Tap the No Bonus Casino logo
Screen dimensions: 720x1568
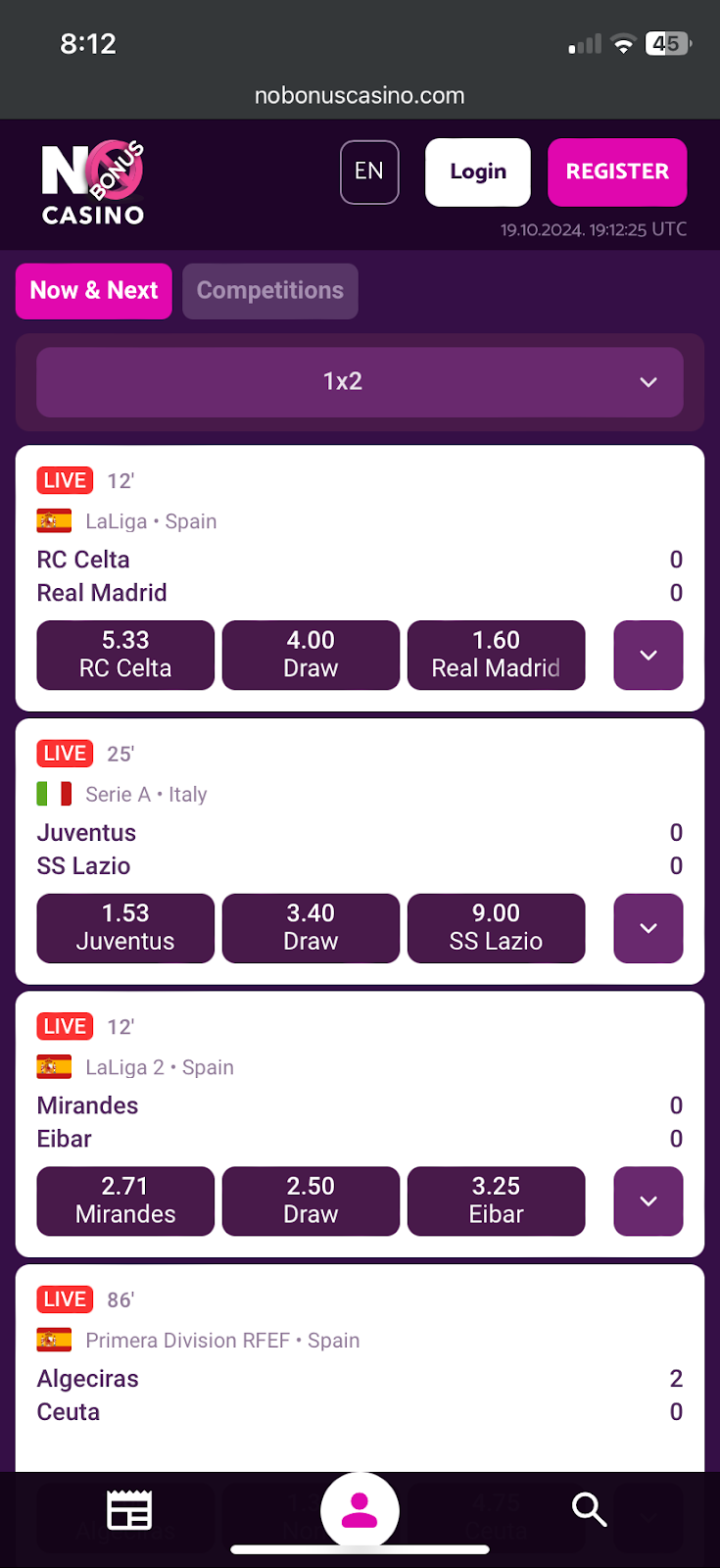point(93,183)
